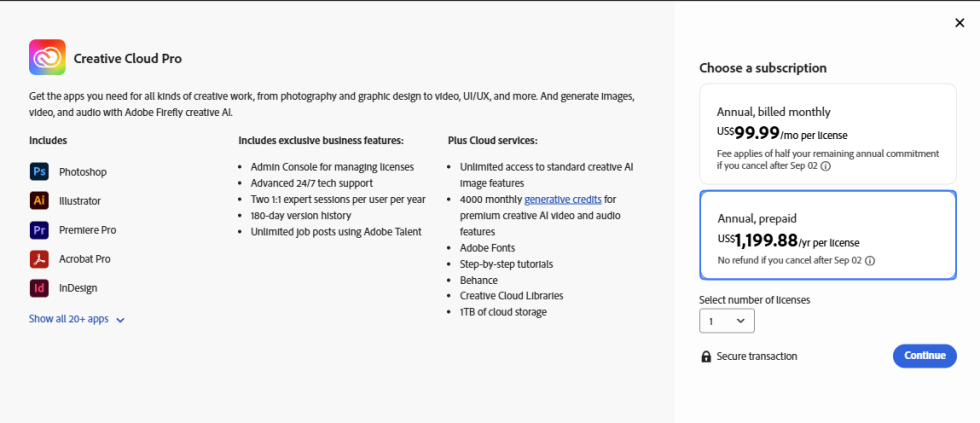This screenshot has width=980, height=423.
Task: Click the Premiere Pro app icon
Action: tap(39, 230)
